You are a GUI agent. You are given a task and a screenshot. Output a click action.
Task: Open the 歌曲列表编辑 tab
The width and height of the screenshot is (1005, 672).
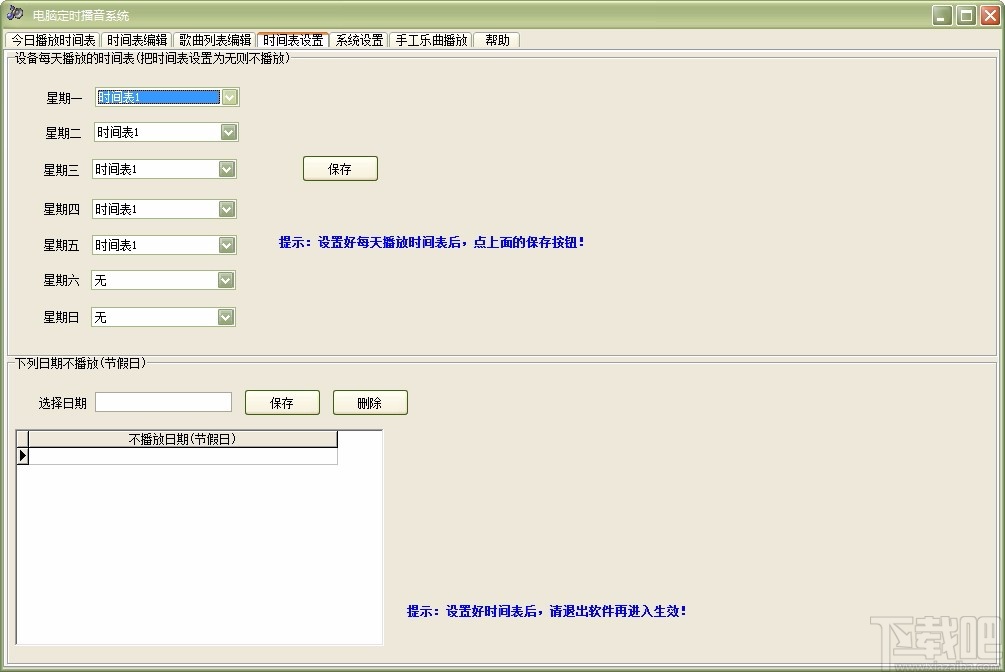[216, 40]
